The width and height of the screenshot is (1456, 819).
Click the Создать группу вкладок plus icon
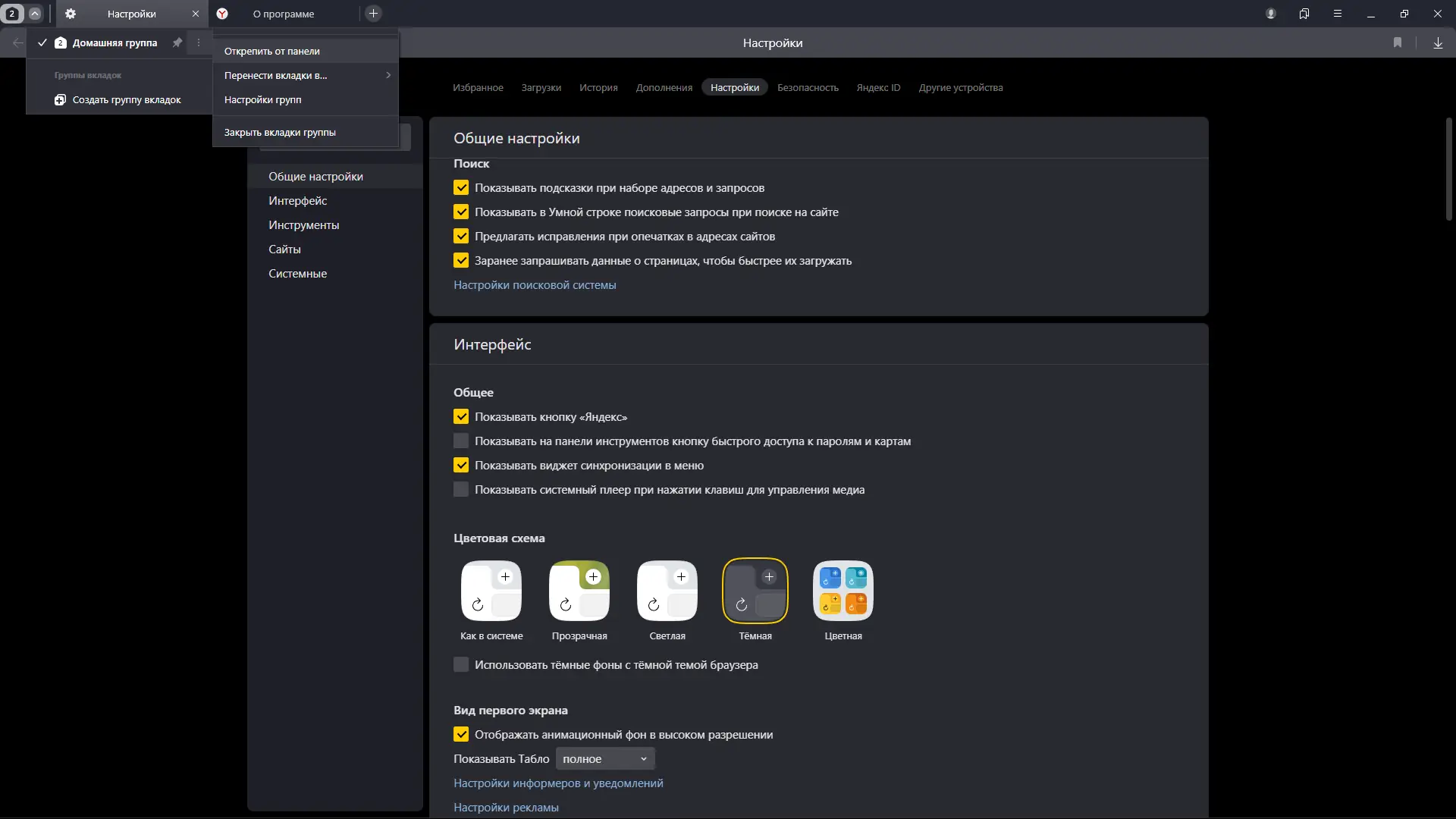[60, 100]
